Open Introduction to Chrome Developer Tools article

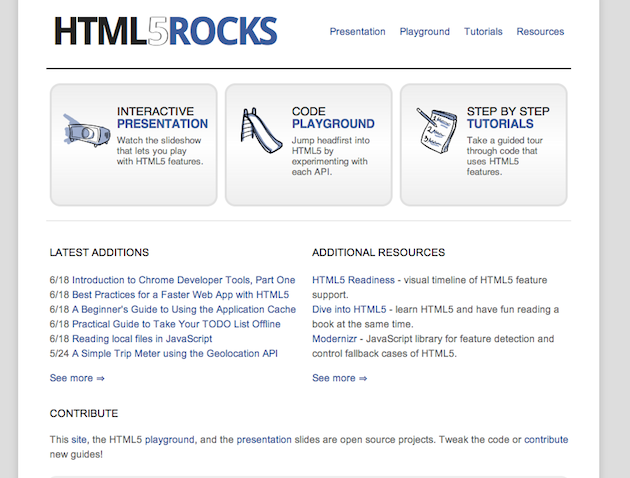[x=184, y=280]
